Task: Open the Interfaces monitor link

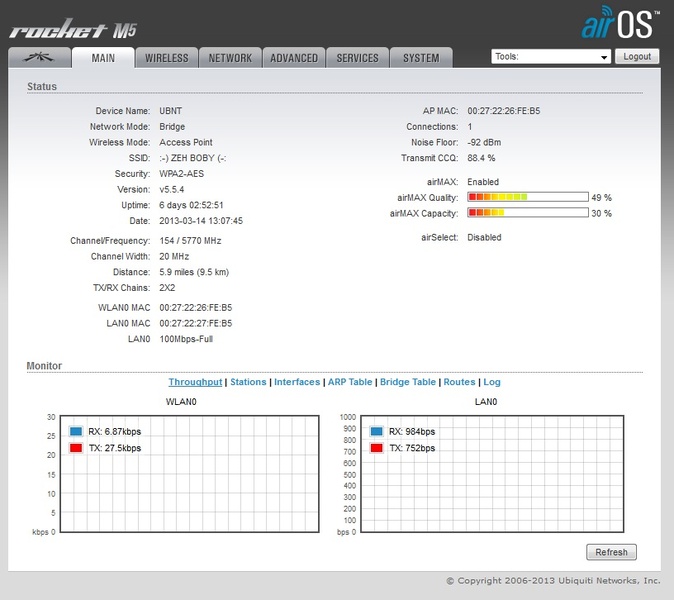Action: point(297,382)
